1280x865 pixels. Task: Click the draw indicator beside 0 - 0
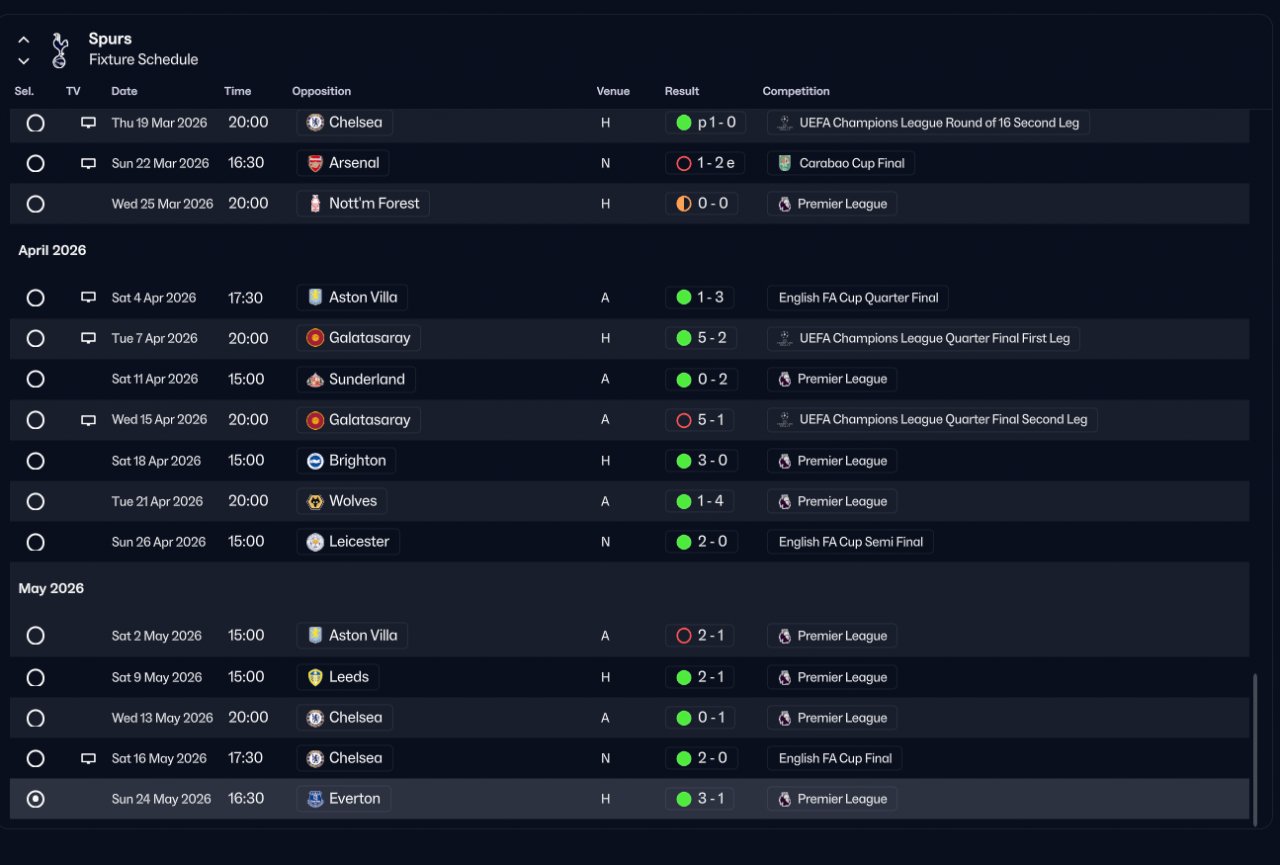pyautogui.click(x=684, y=204)
